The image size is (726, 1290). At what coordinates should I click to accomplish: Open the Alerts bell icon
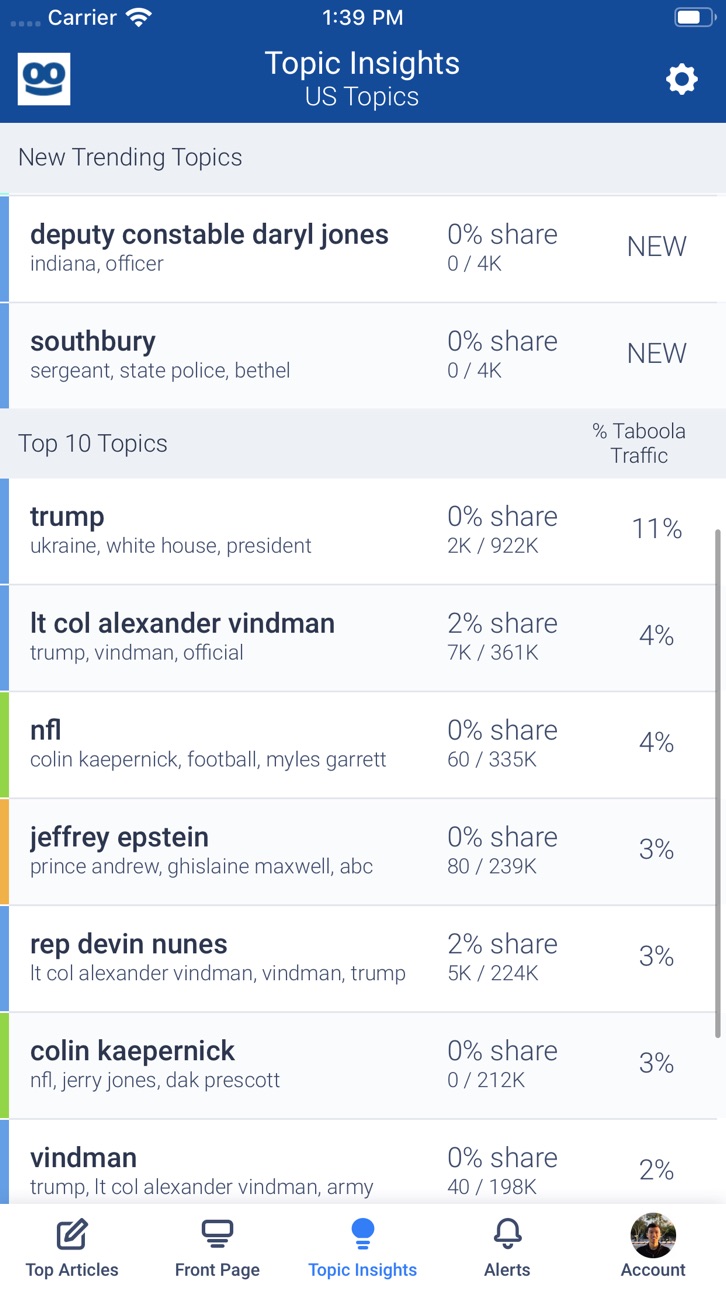[x=508, y=1235]
